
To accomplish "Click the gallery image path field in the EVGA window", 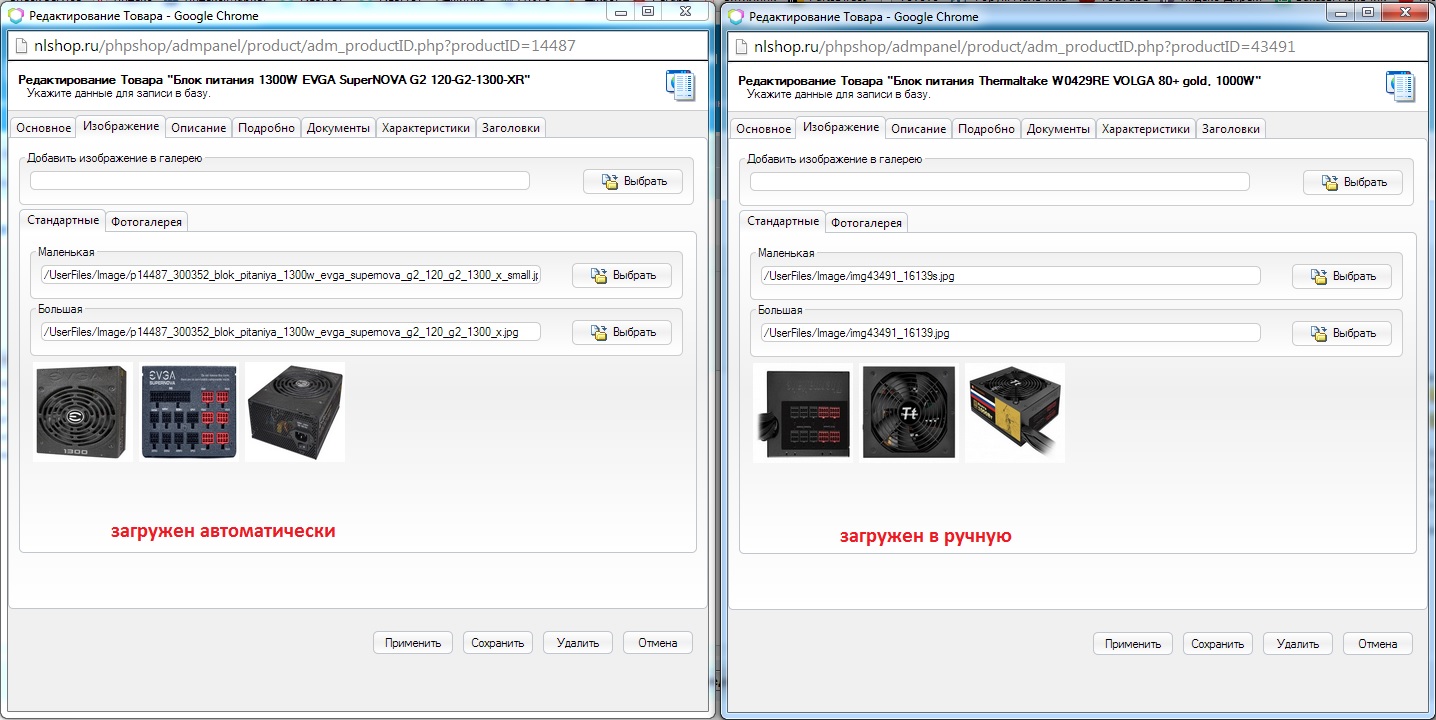I will 279,181.
